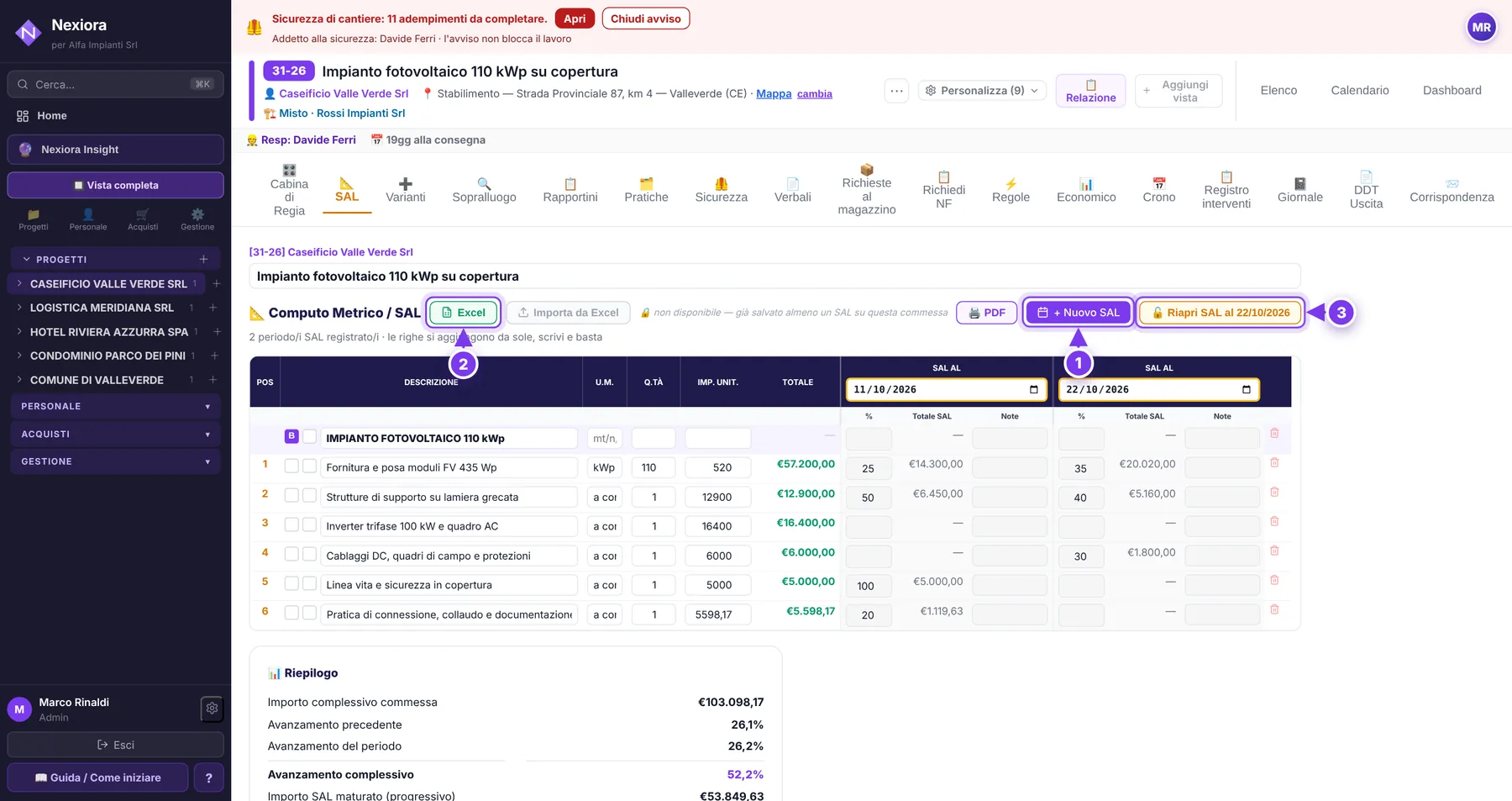This screenshot has height=801, width=1512.
Task: Open the Personalizza (9) dropdown
Action: pyautogui.click(x=982, y=91)
